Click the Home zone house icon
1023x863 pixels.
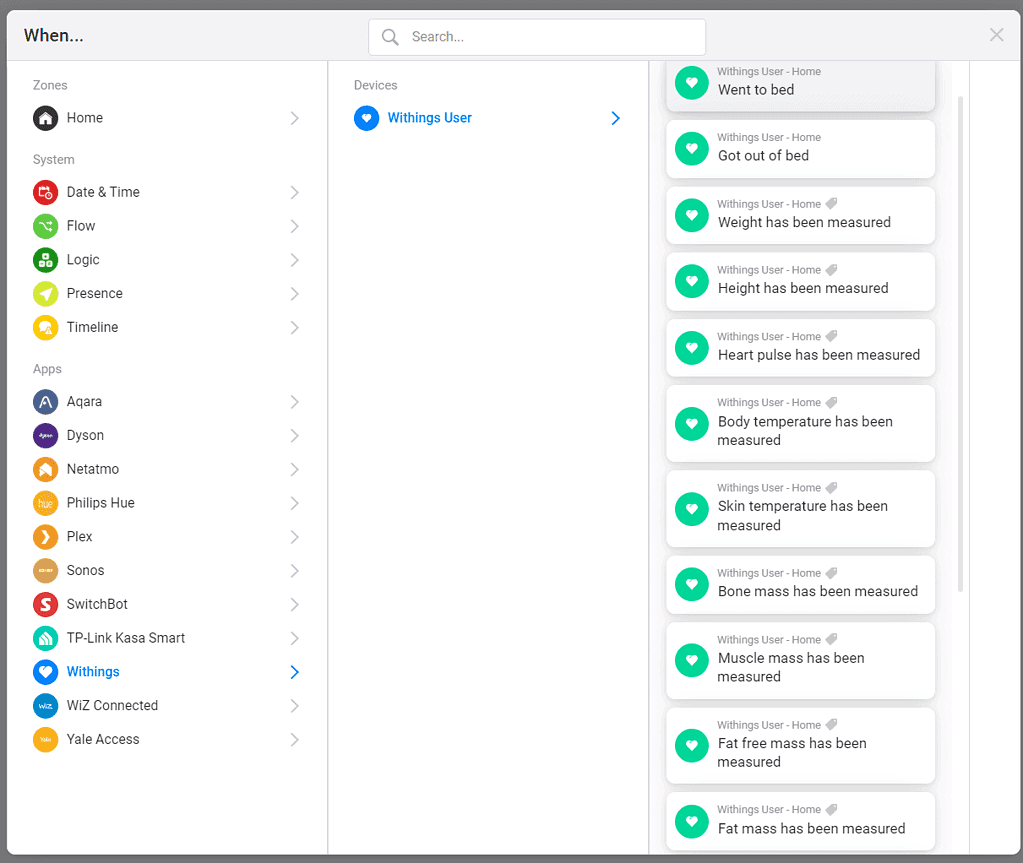click(x=45, y=118)
